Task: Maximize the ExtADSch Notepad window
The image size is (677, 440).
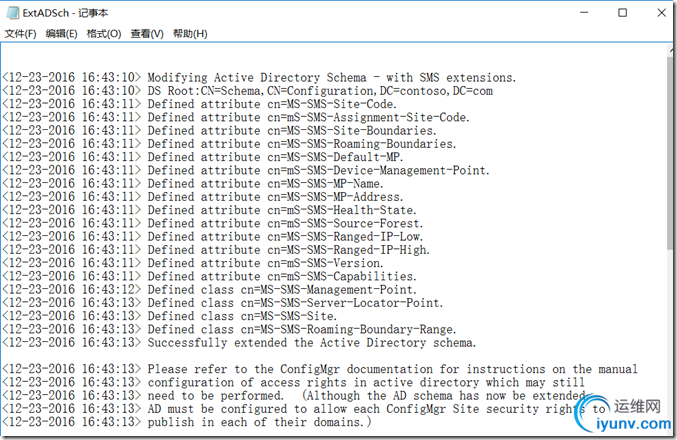Action: click(x=623, y=13)
